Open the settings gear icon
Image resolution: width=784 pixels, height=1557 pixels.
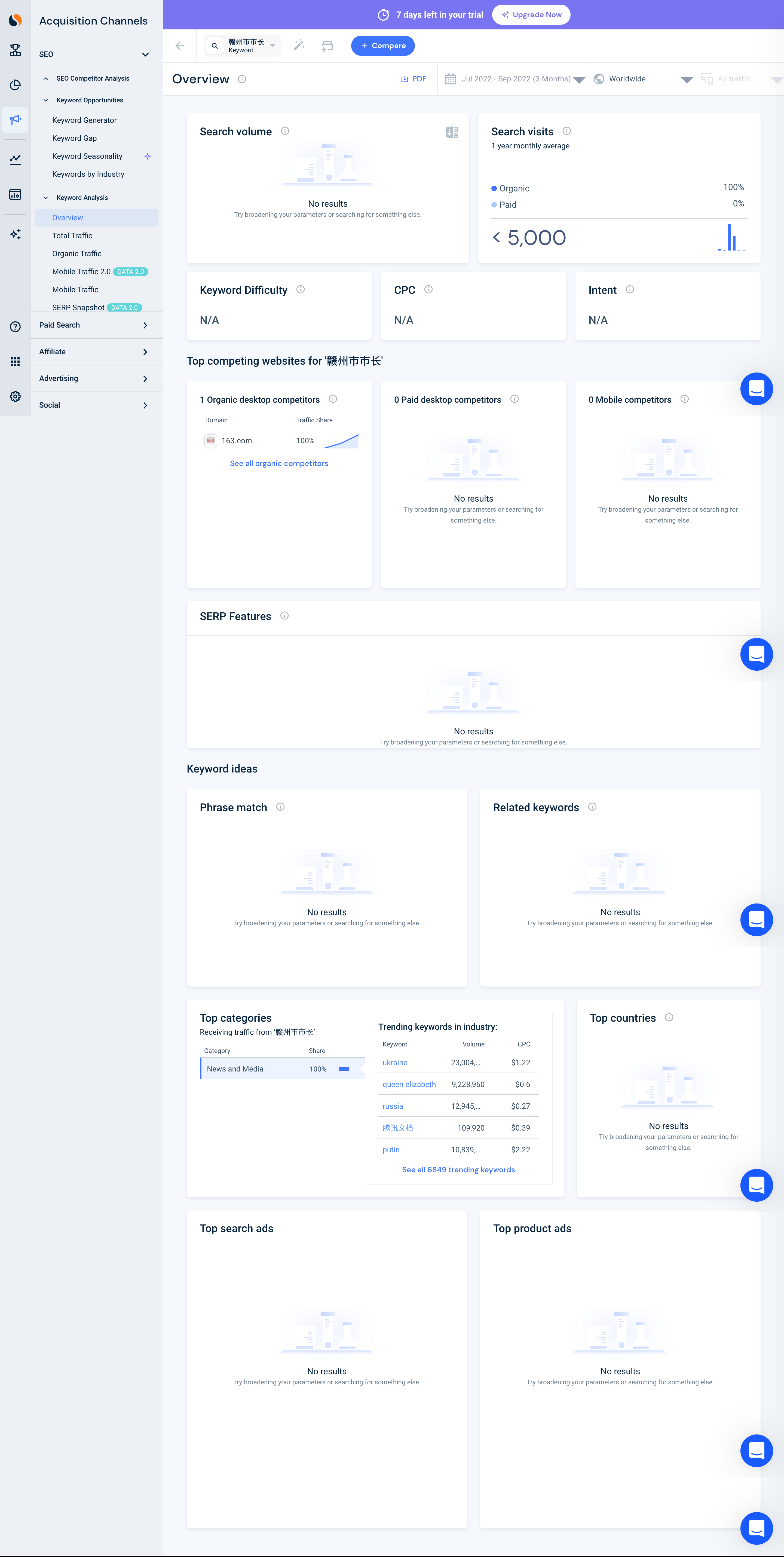point(15,396)
